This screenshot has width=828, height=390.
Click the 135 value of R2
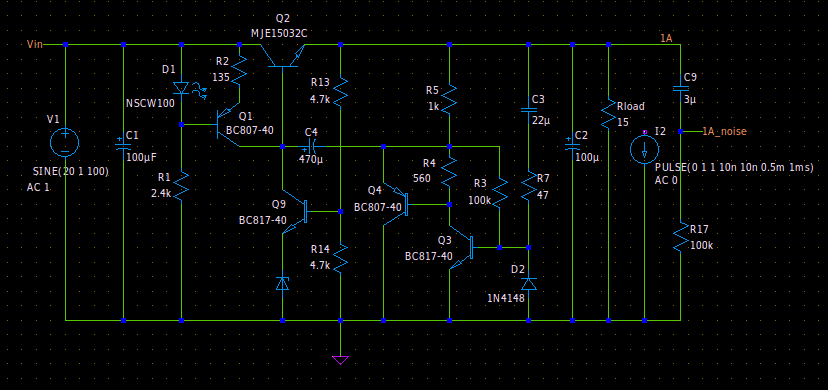pyautogui.click(x=221, y=77)
